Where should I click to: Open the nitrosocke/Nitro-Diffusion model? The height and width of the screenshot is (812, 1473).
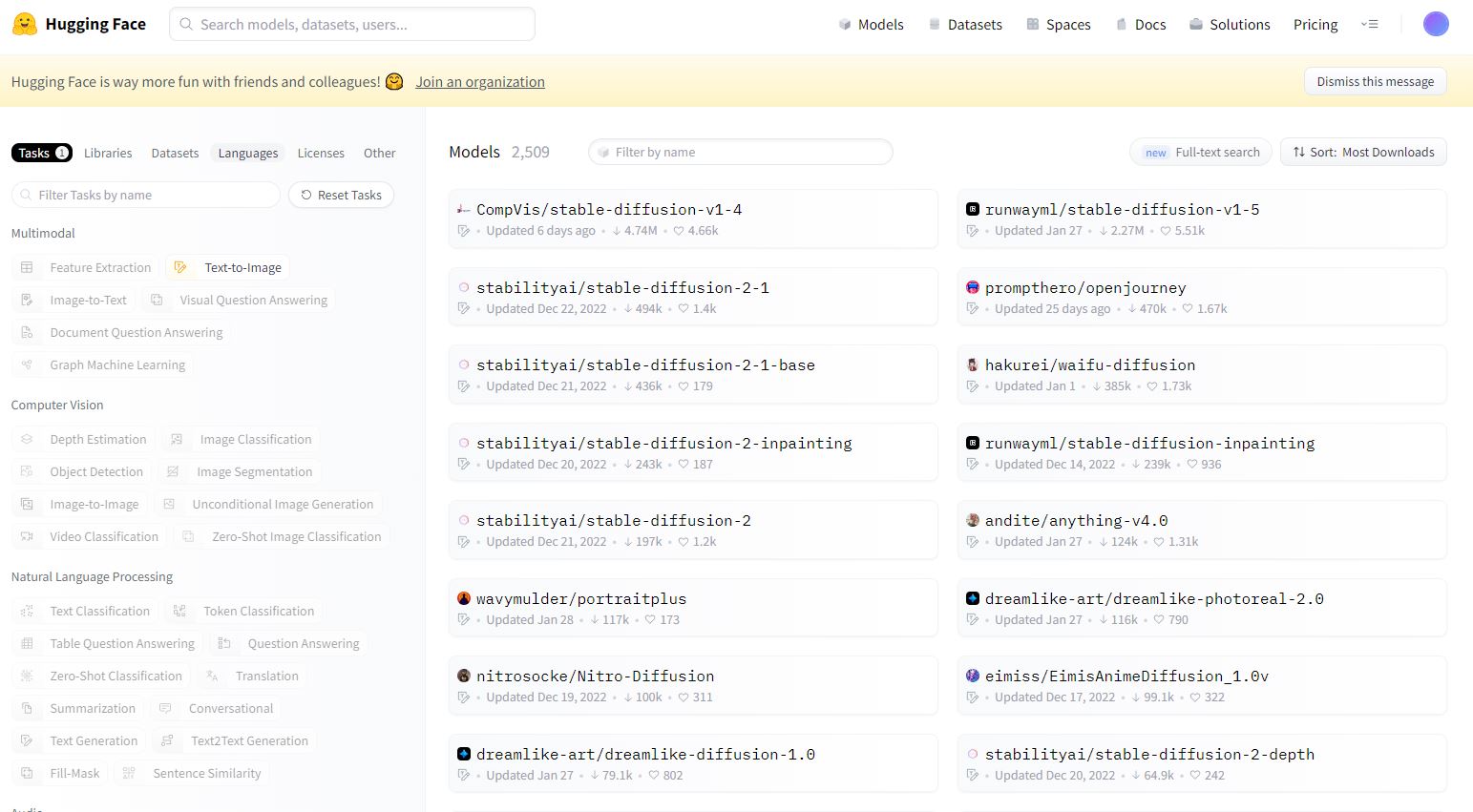point(693,685)
